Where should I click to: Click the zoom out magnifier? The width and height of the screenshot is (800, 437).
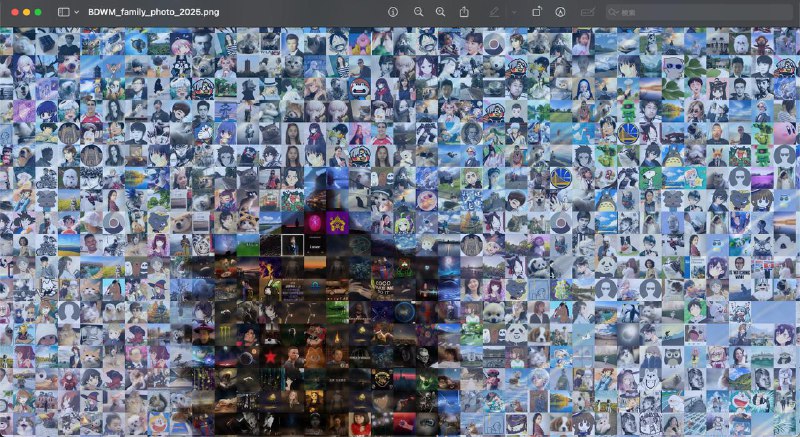[418, 12]
